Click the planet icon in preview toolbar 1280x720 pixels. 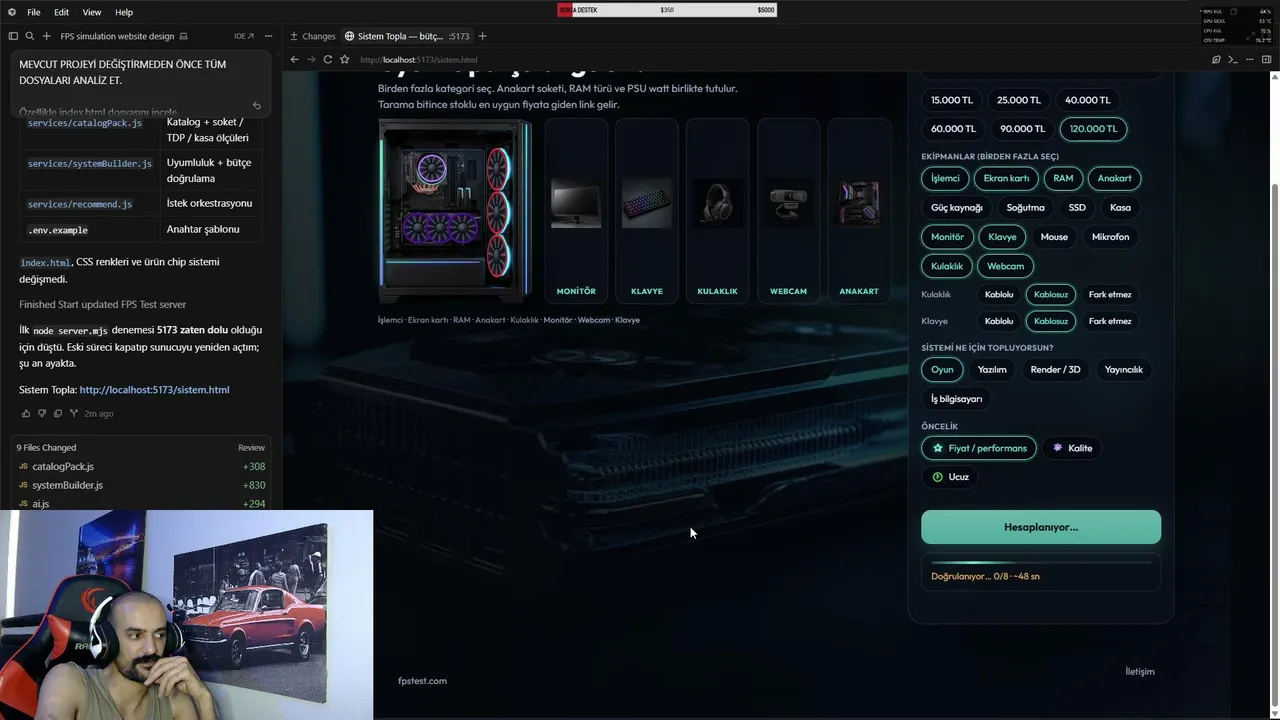[1216, 60]
